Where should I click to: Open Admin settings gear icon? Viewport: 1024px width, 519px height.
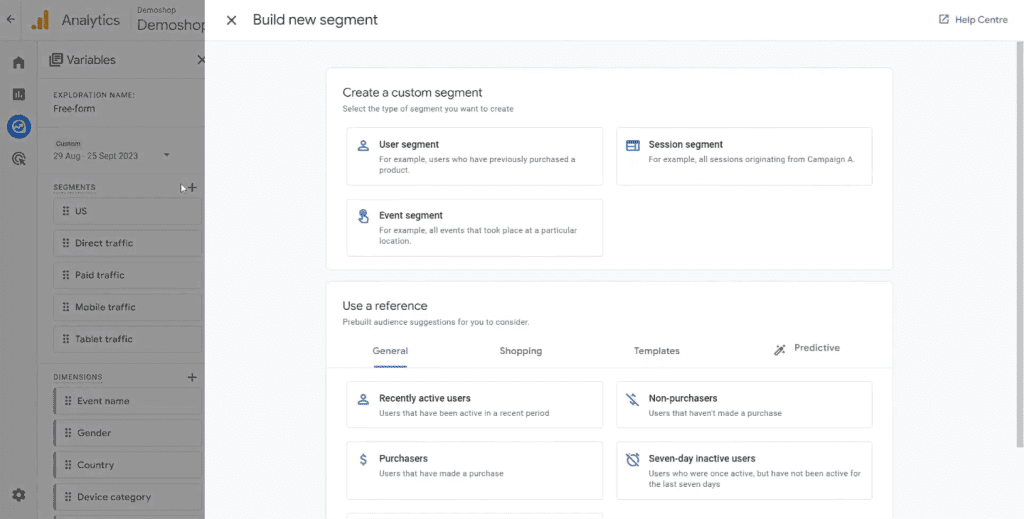click(x=19, y=495)
